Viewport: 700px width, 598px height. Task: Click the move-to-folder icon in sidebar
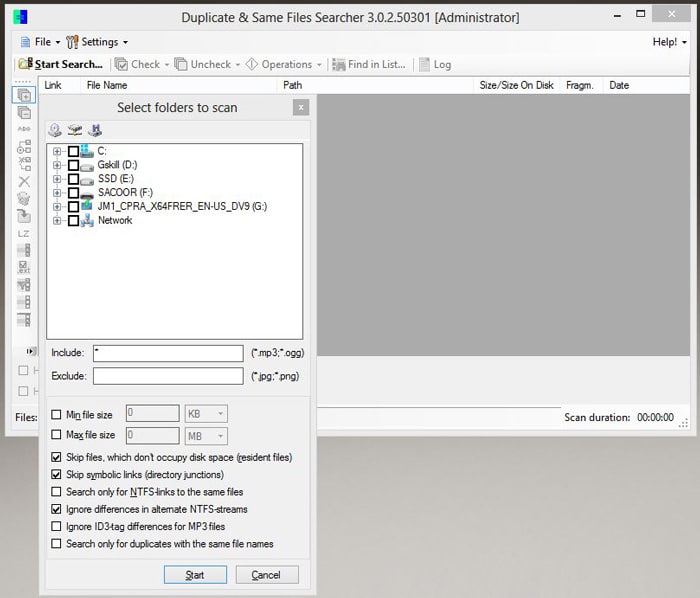[24, 216]
